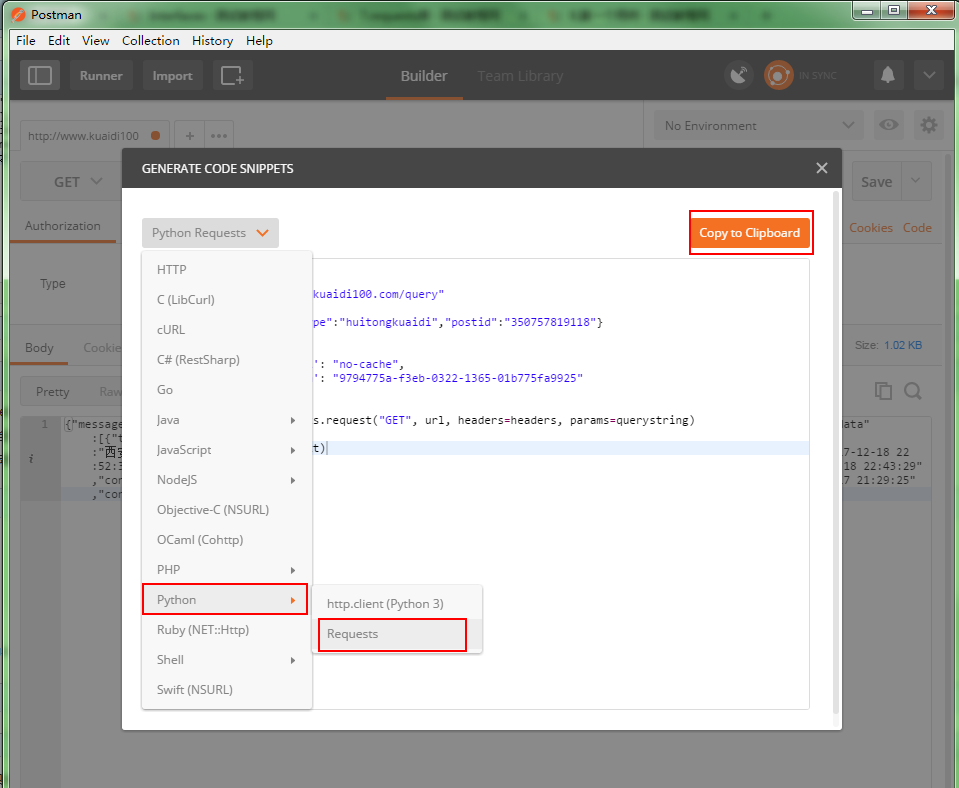
Task: Select Requests in Python submenu
Action: click(397, 634)
